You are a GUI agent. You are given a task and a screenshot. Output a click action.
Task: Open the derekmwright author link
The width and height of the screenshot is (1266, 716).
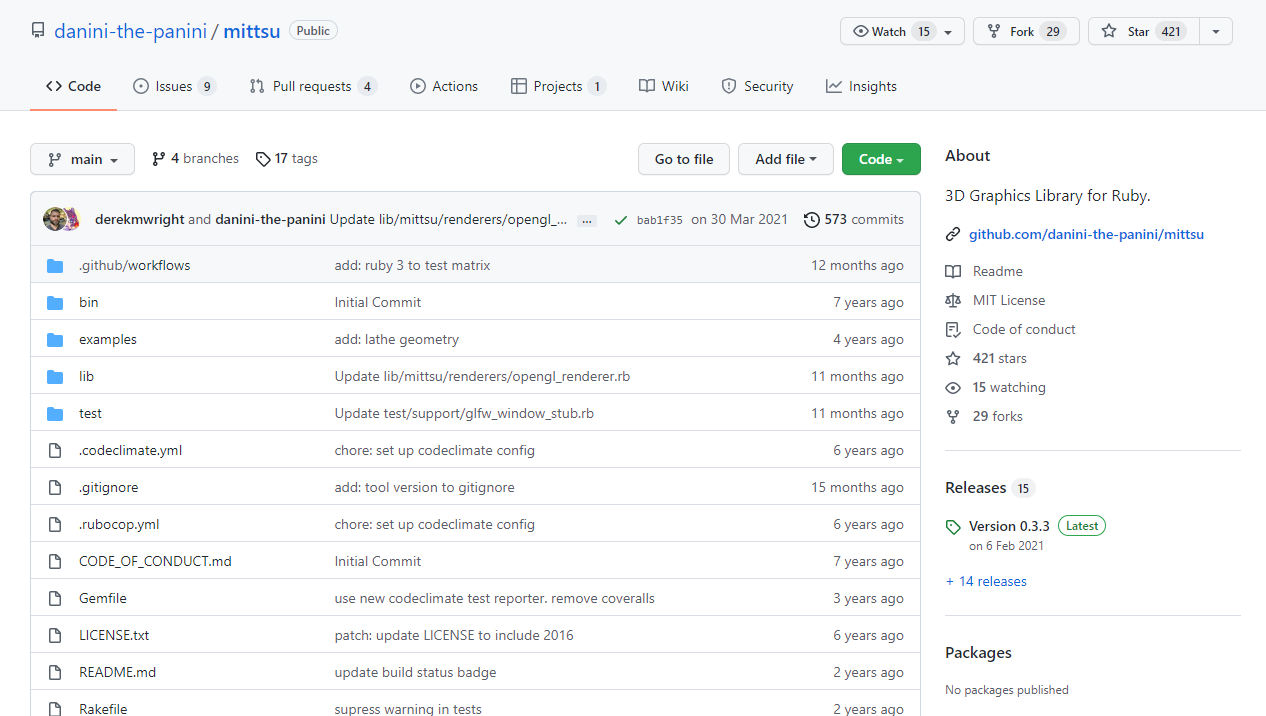[139, 219]
